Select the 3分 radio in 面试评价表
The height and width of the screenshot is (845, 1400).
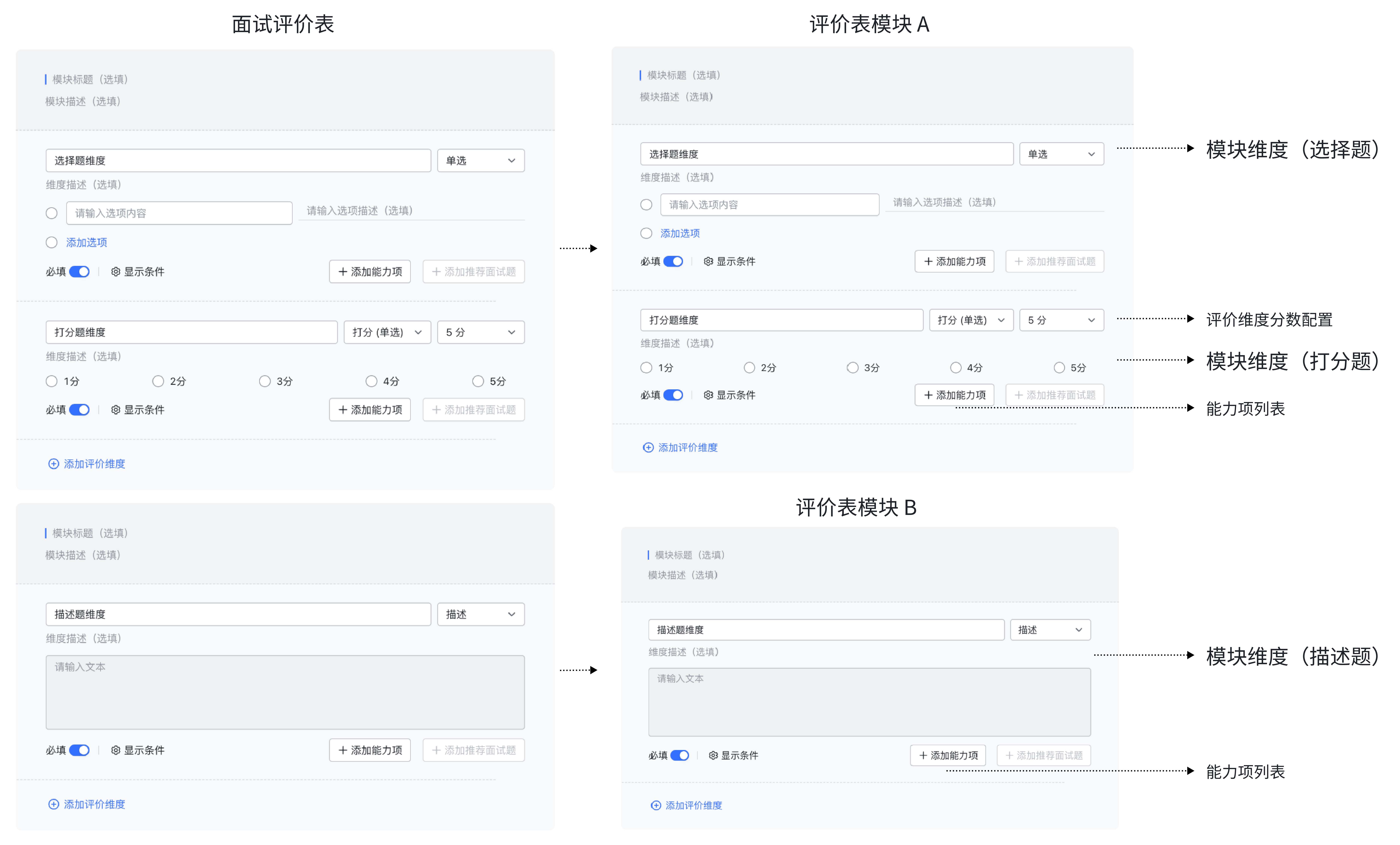265,381
